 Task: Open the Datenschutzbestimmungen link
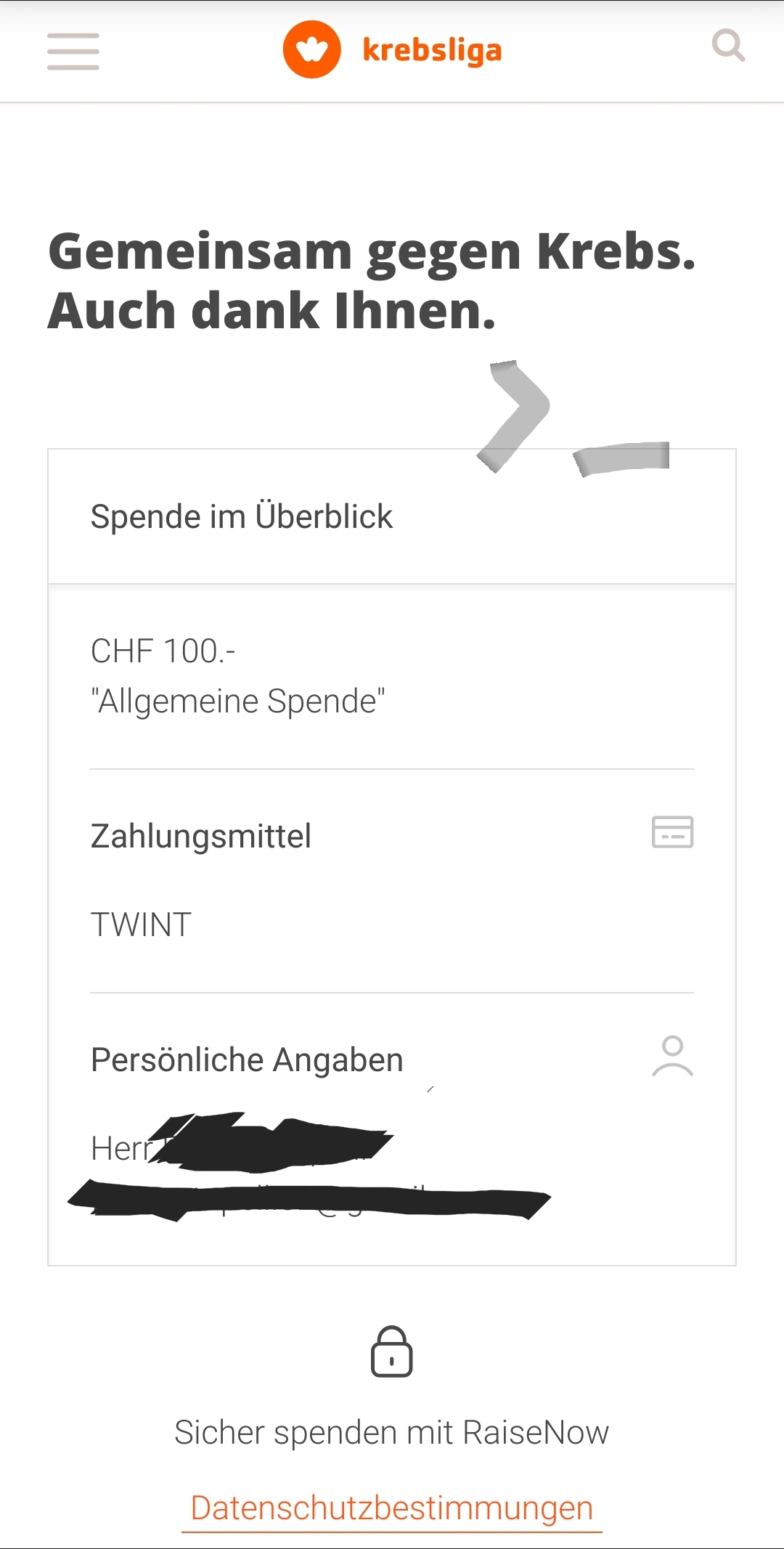click(x=392, y=1508)
